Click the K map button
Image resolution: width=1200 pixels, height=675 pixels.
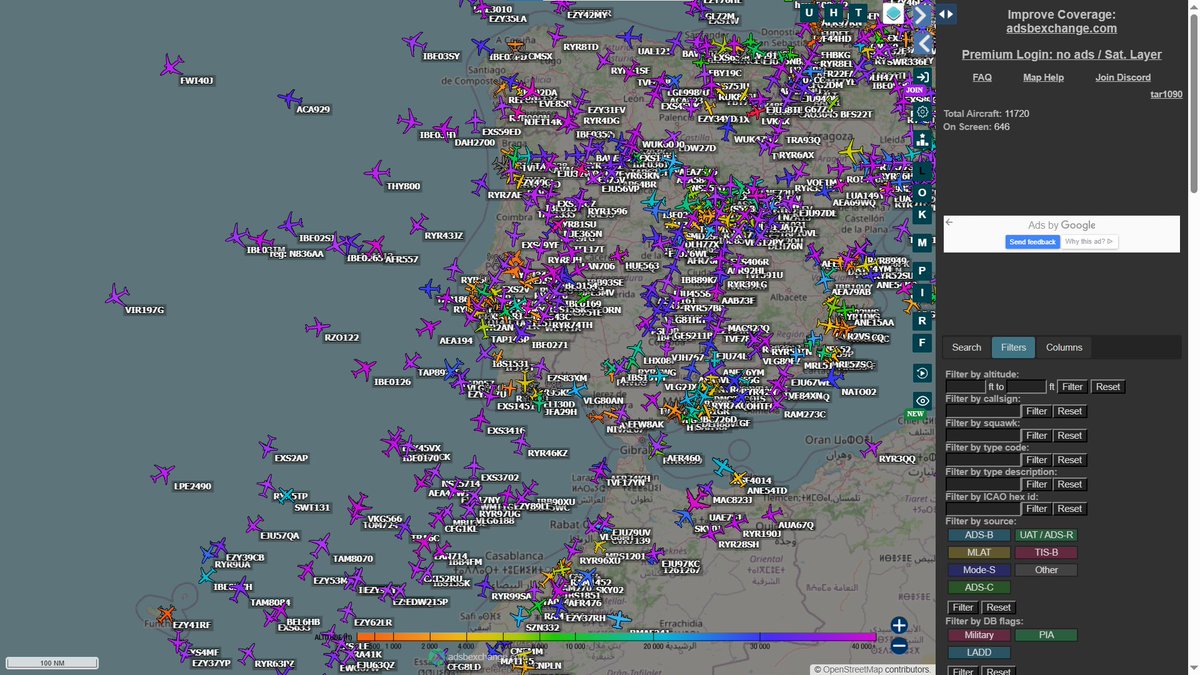coord(922,214)
